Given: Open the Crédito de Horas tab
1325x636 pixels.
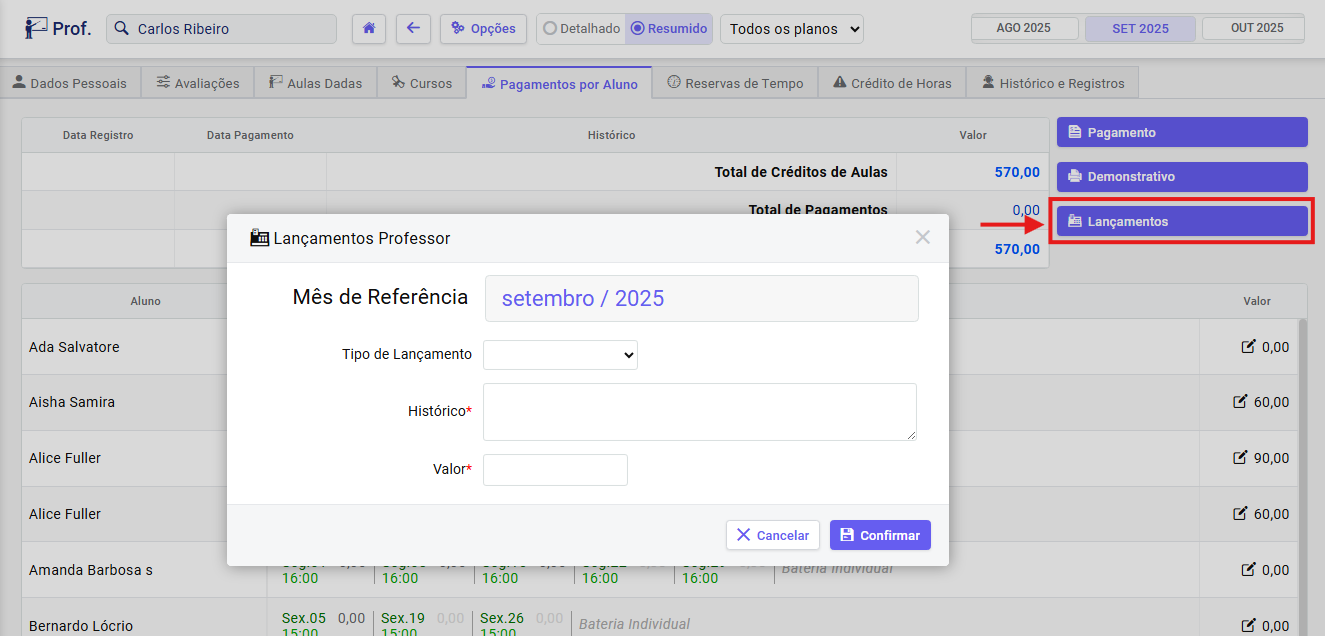Looking at the screenshot, I should [x=891, y=83].
